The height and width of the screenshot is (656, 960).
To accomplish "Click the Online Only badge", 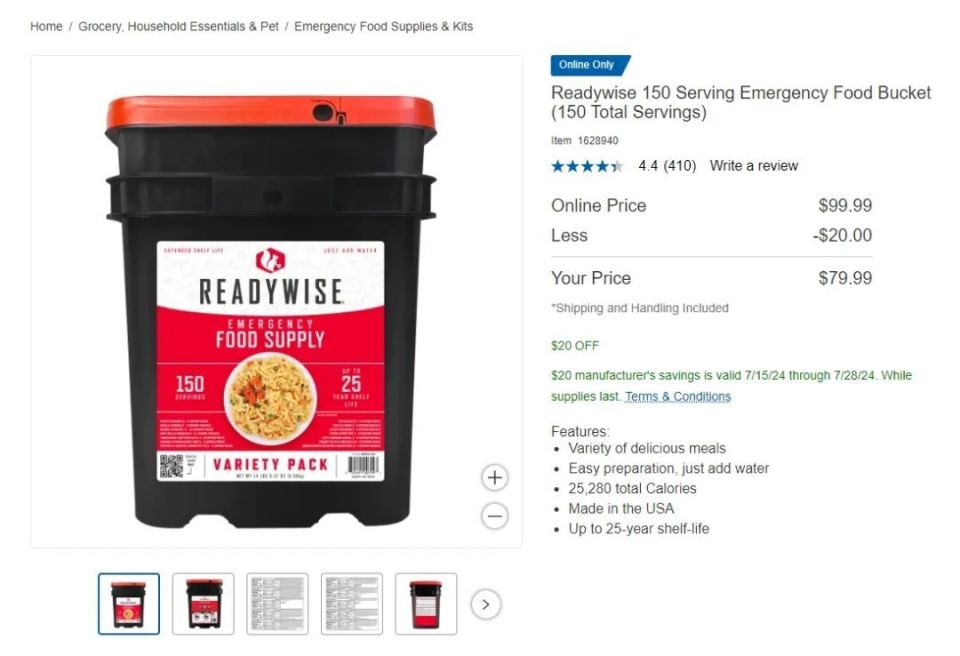I will pyautogui.click(x=590, y=65).
